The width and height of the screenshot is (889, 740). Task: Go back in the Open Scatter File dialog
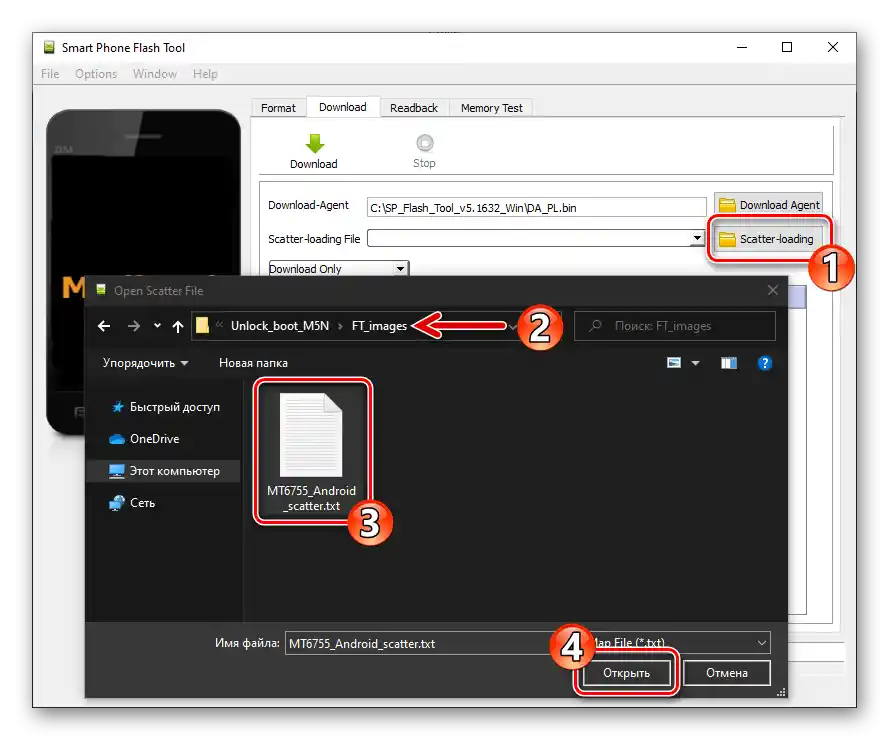pyautogui.click(x=104, y=326)
